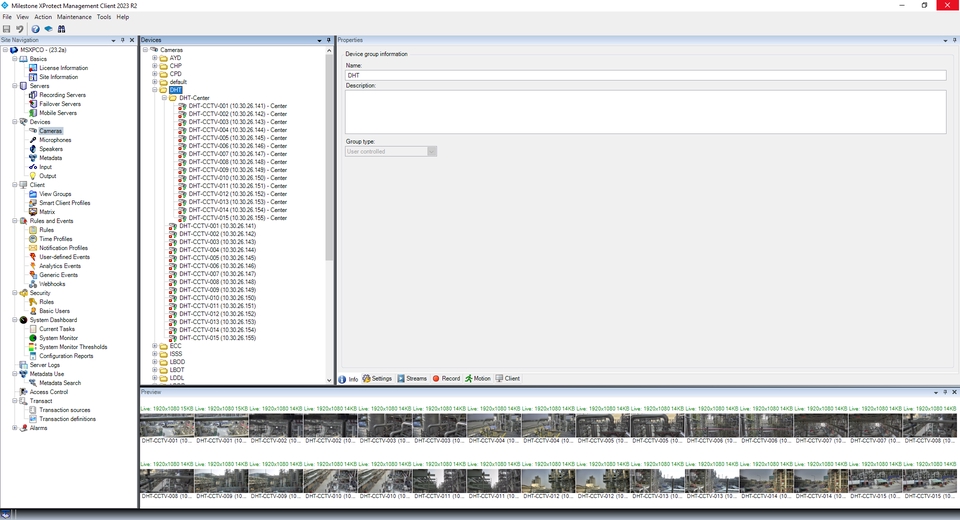Collapse the DHT camera group
The image size is (960, 520).
click(x=155, y=90)
